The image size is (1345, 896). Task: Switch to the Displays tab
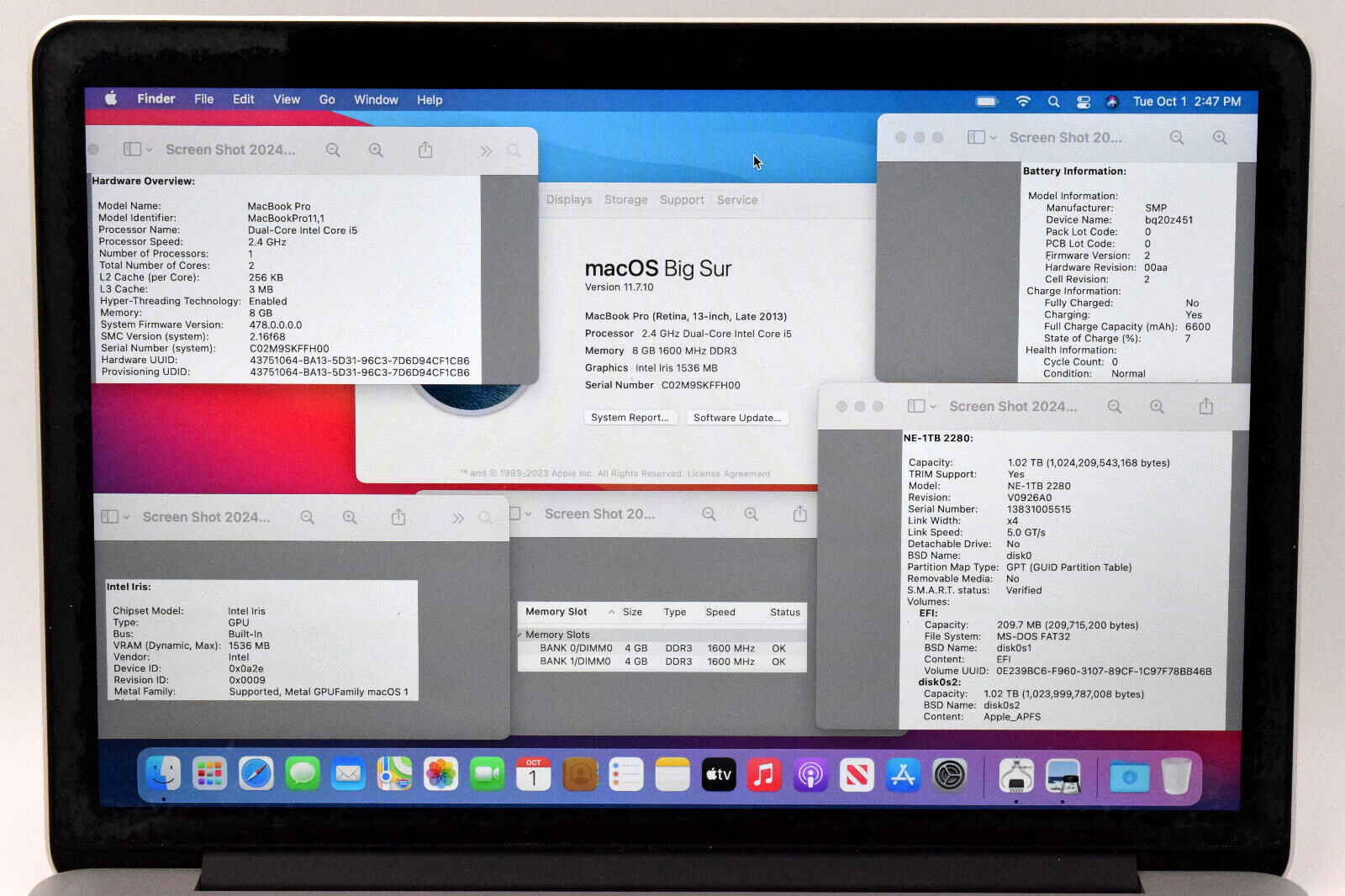569,200
